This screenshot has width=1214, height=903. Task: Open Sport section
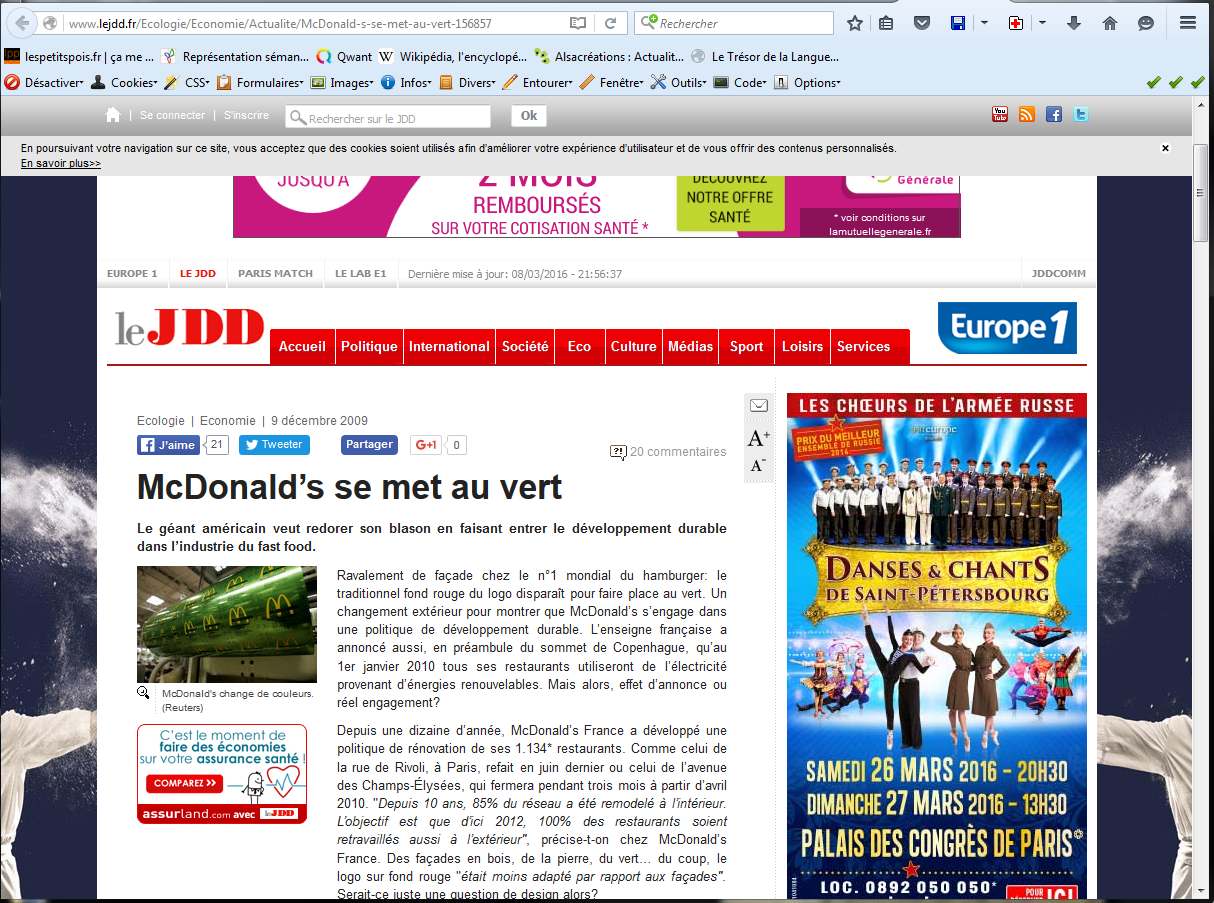point(746,347)
